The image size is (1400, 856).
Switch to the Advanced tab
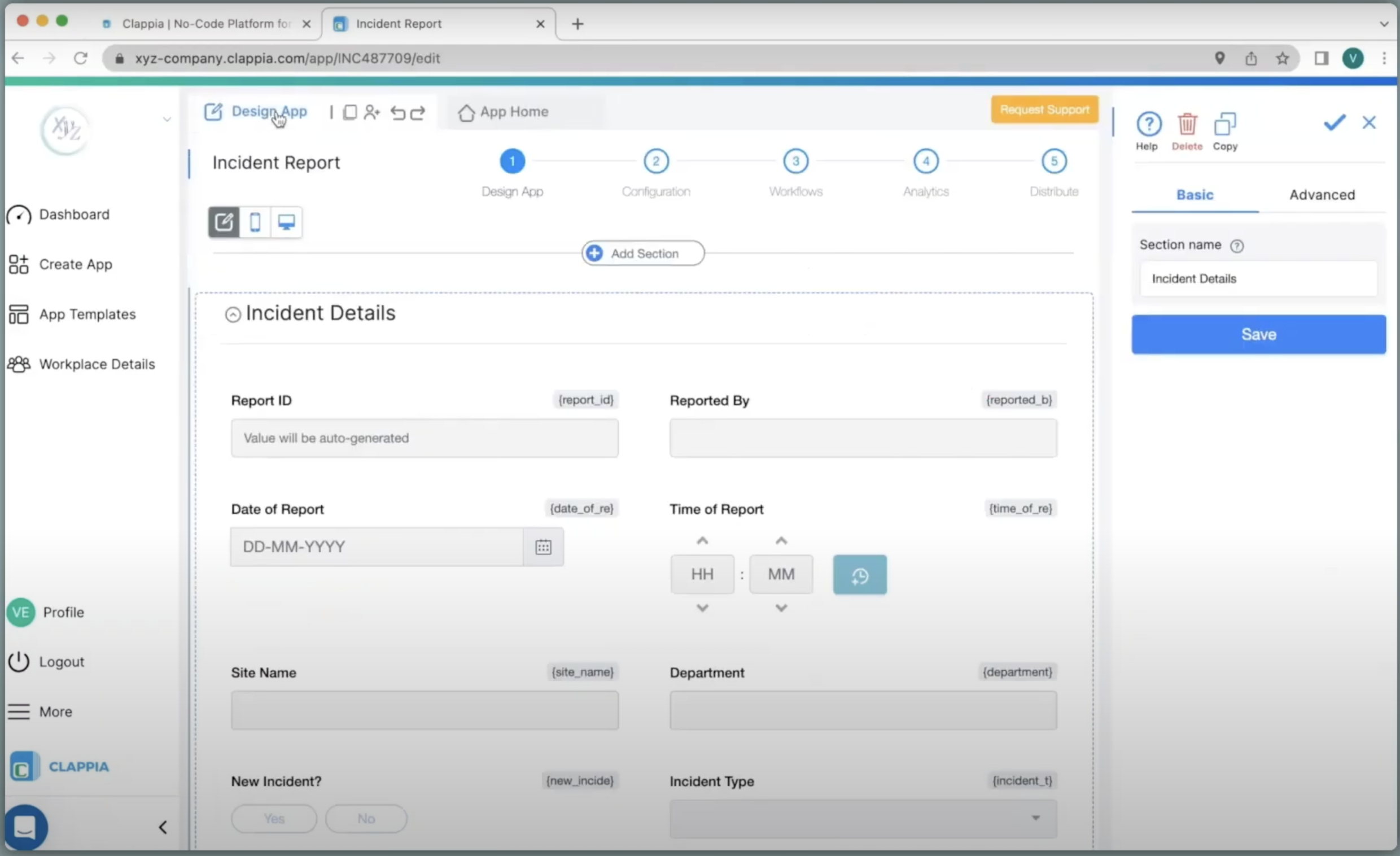pos(1322,195)
